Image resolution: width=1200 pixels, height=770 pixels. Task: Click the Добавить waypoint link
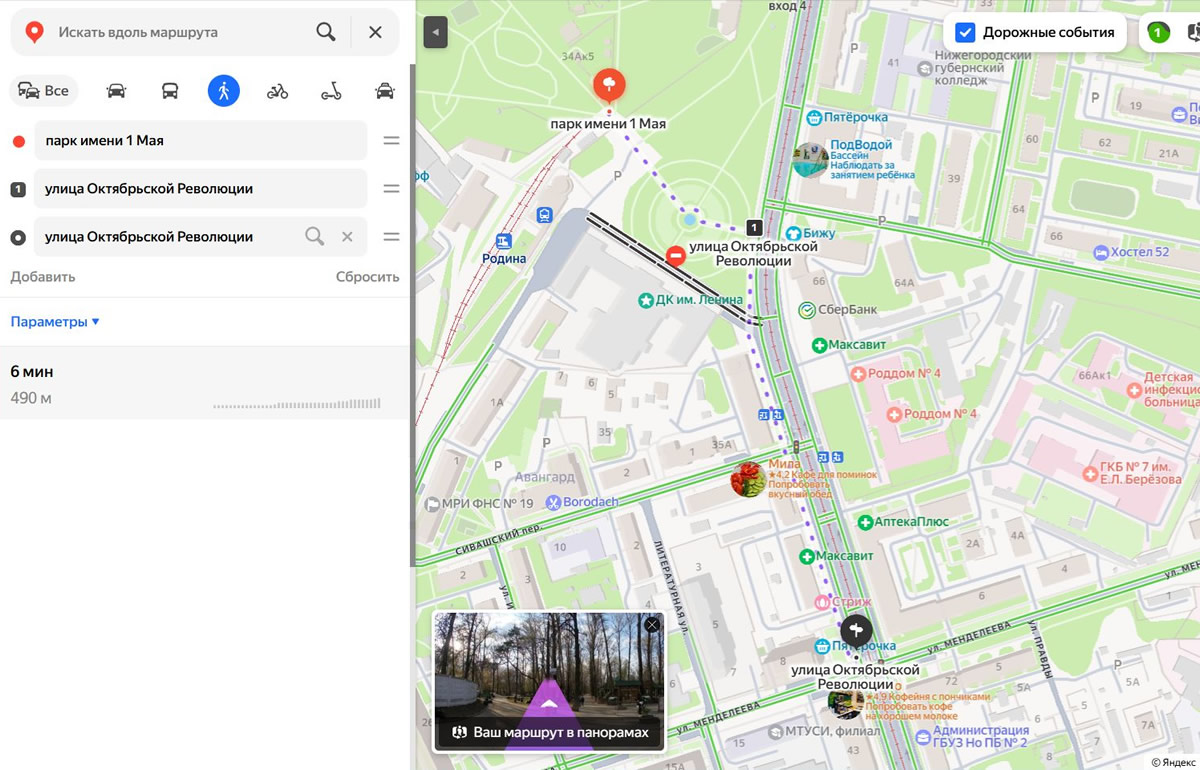43,277
